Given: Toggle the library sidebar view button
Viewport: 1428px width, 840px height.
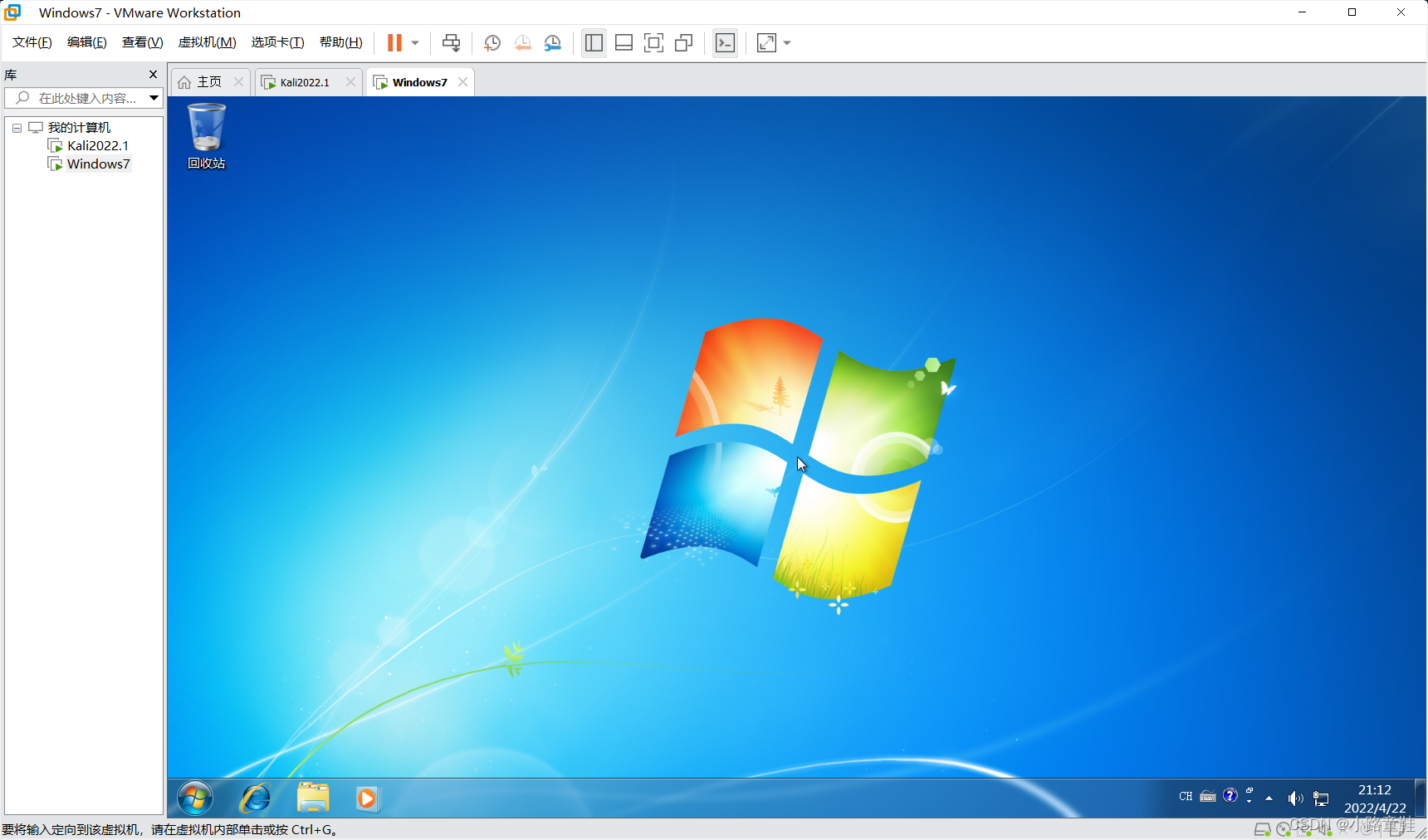Looking at the screenshot, I should point(594,42).
